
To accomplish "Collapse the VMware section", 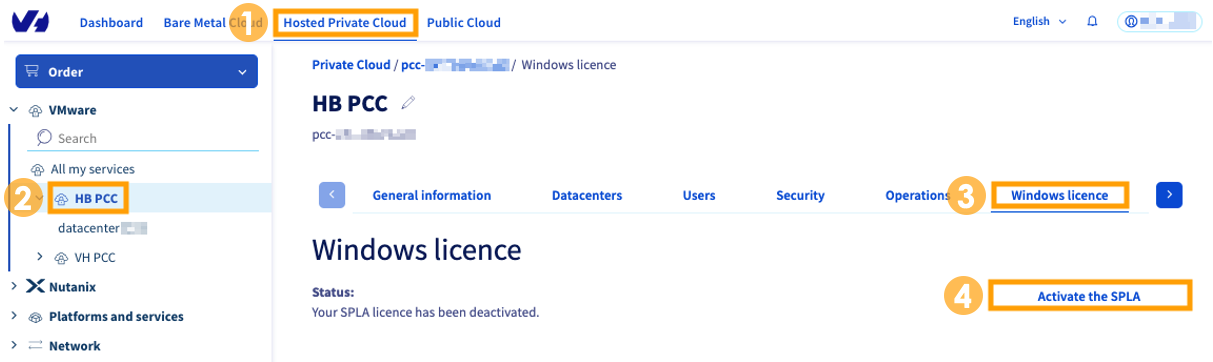I will 14,110.
